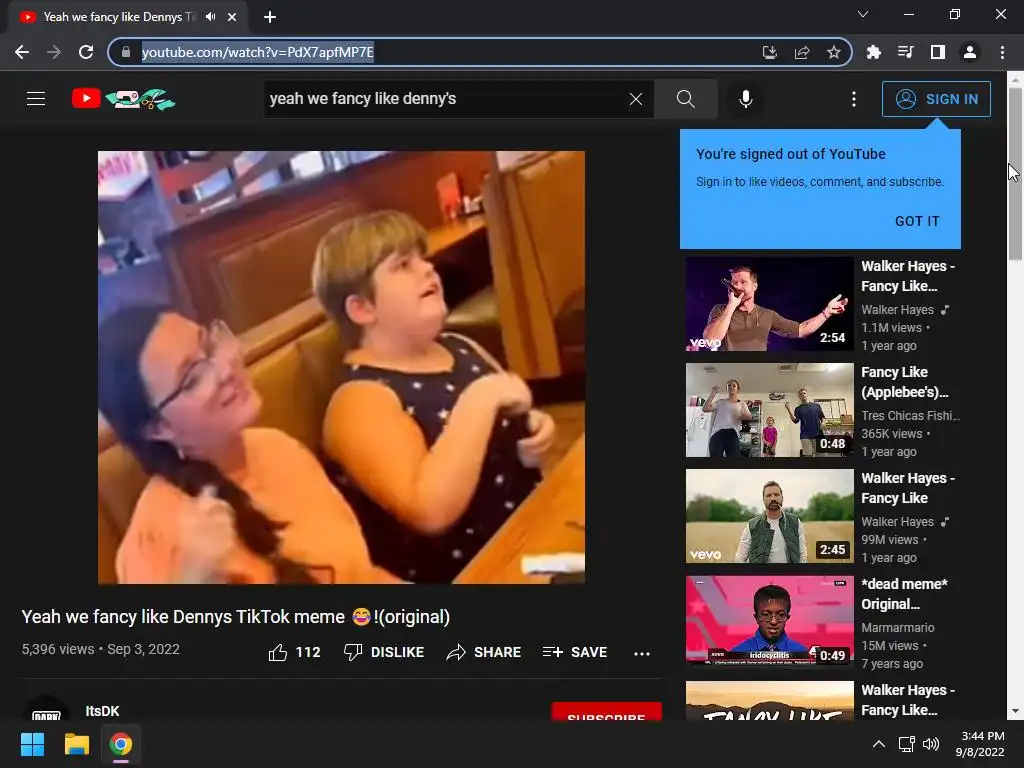Open dead meme 0:49 thumbnail

769,621
